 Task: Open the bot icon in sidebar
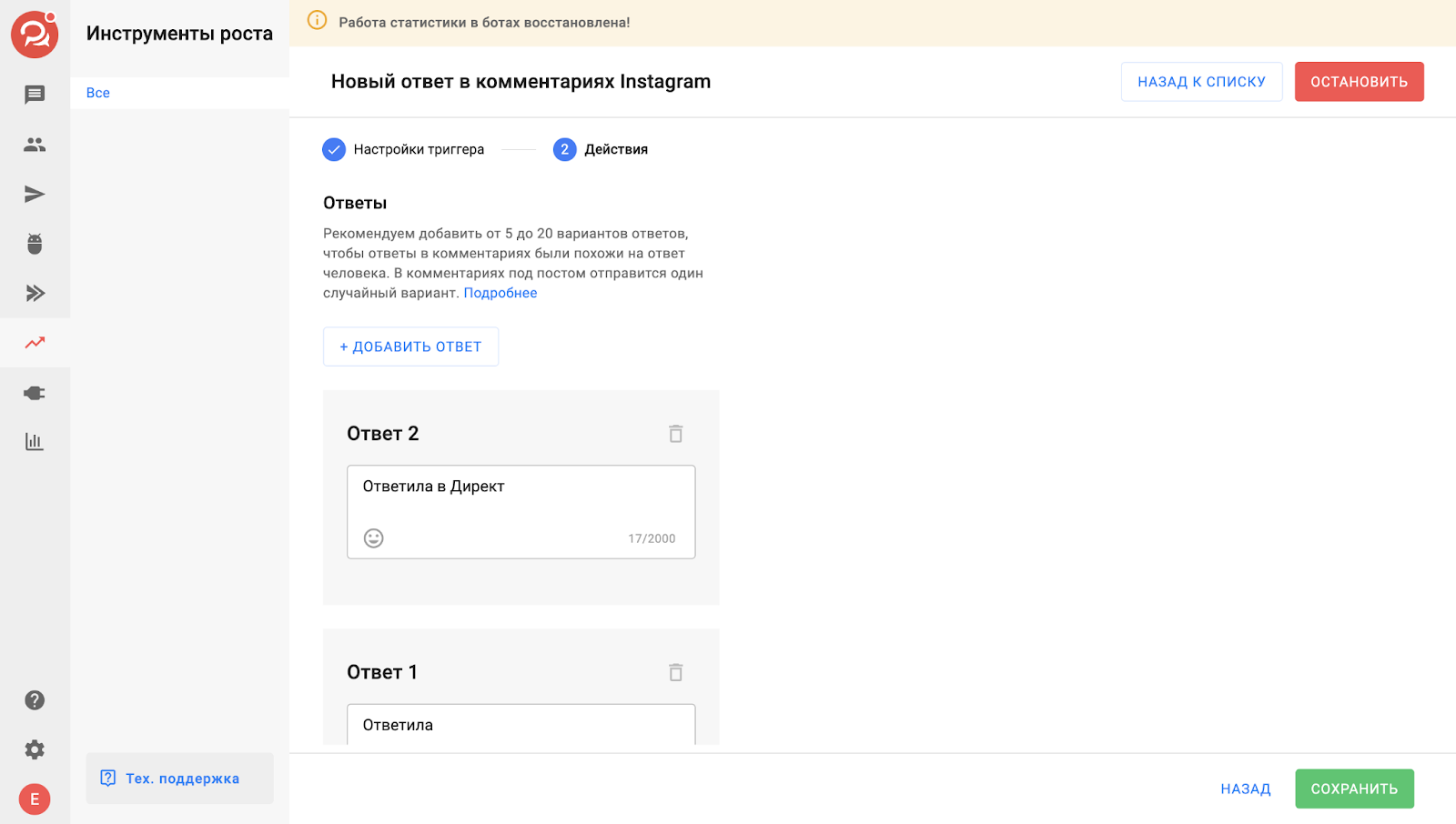coord(35,244)
